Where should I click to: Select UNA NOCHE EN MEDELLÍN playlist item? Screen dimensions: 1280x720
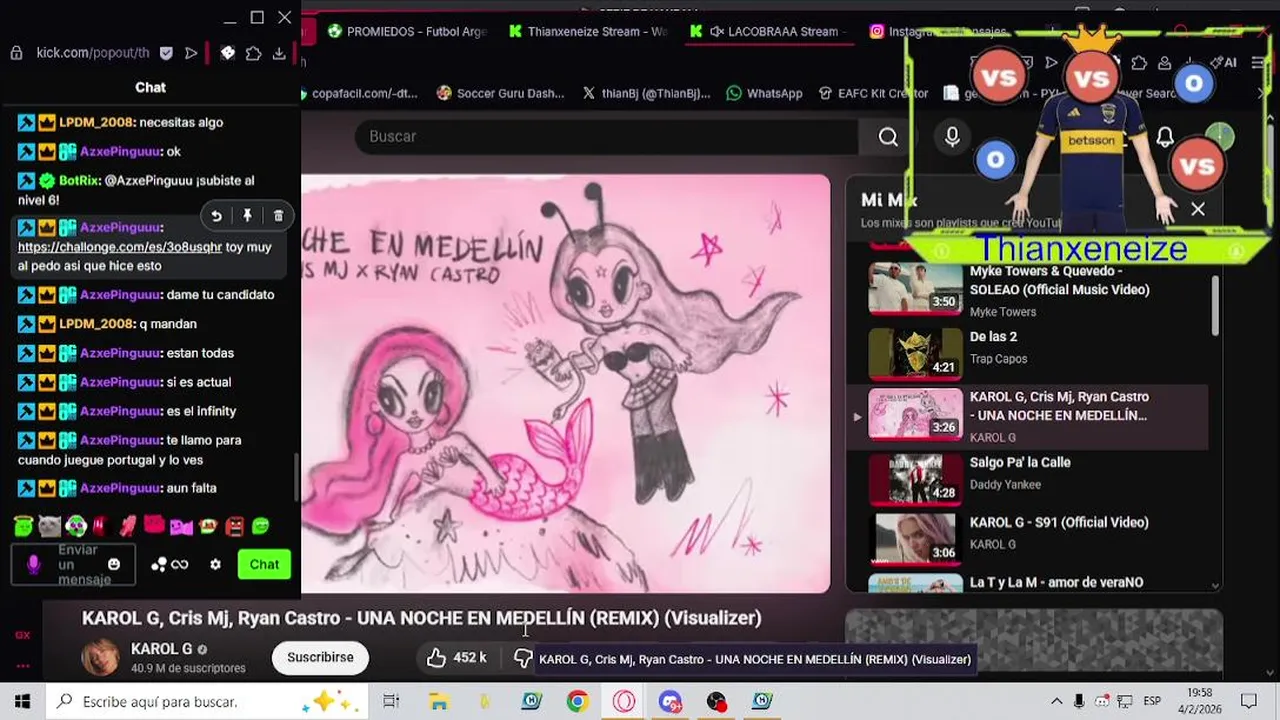point(1028,415)
